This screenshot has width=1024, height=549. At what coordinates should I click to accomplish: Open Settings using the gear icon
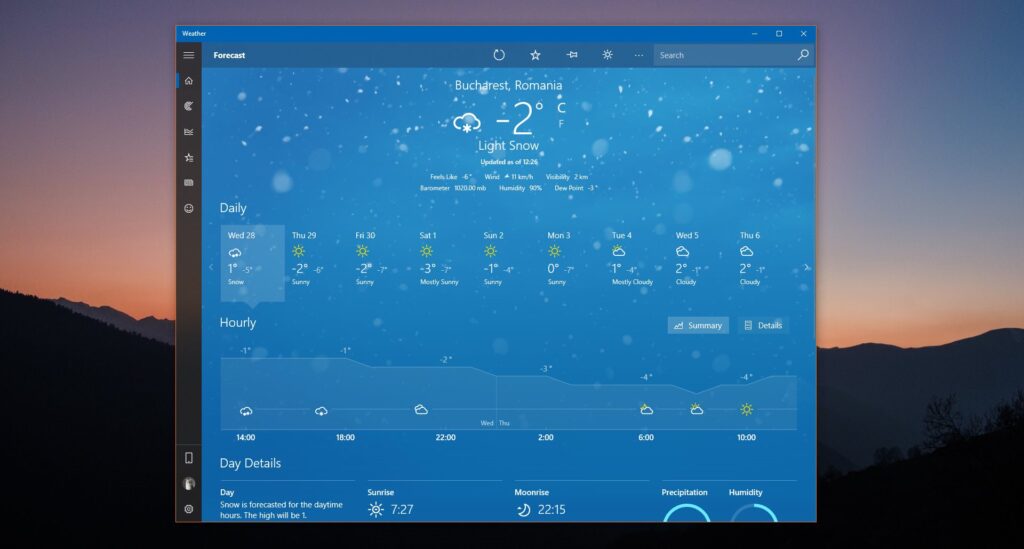tap(189, 509)
